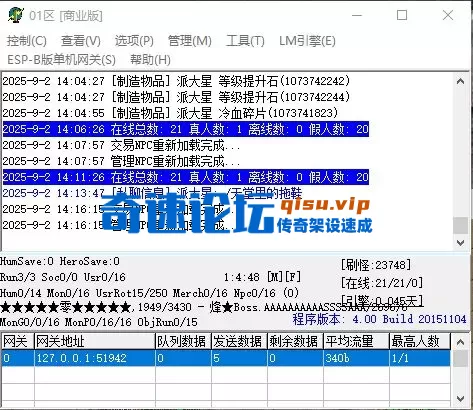Click gateway table scroll up arrow
The width and height of the screenshot is (473, 410).
[x=460, y=342]
